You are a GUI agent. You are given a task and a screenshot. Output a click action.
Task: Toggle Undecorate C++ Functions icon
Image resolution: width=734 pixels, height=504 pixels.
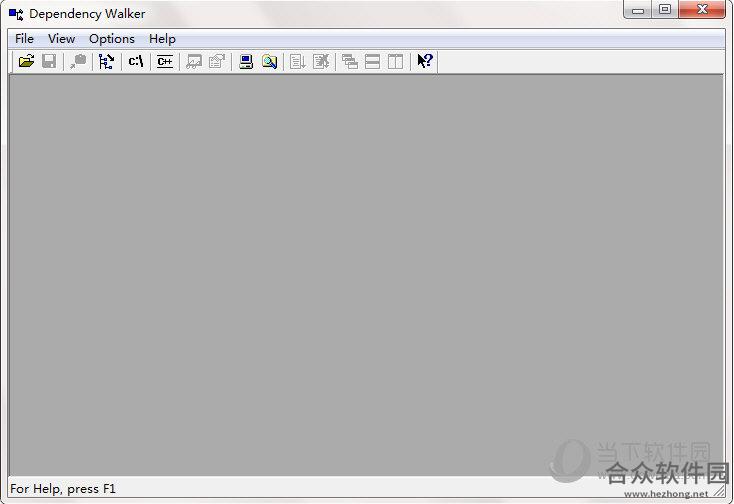(x=165, y=61)
